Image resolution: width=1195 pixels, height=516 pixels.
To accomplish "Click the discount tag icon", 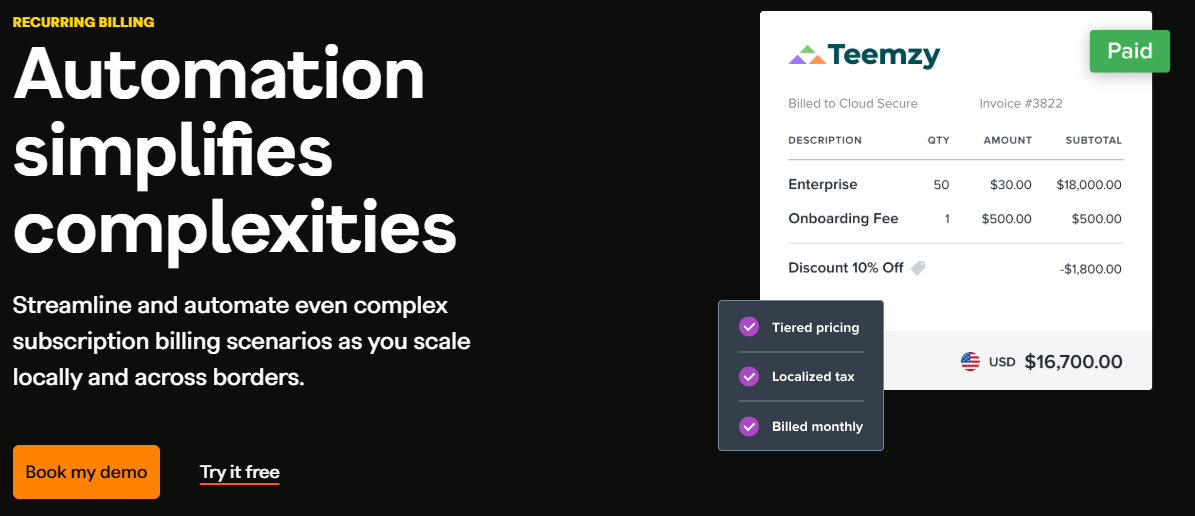I will pos(918,268).
